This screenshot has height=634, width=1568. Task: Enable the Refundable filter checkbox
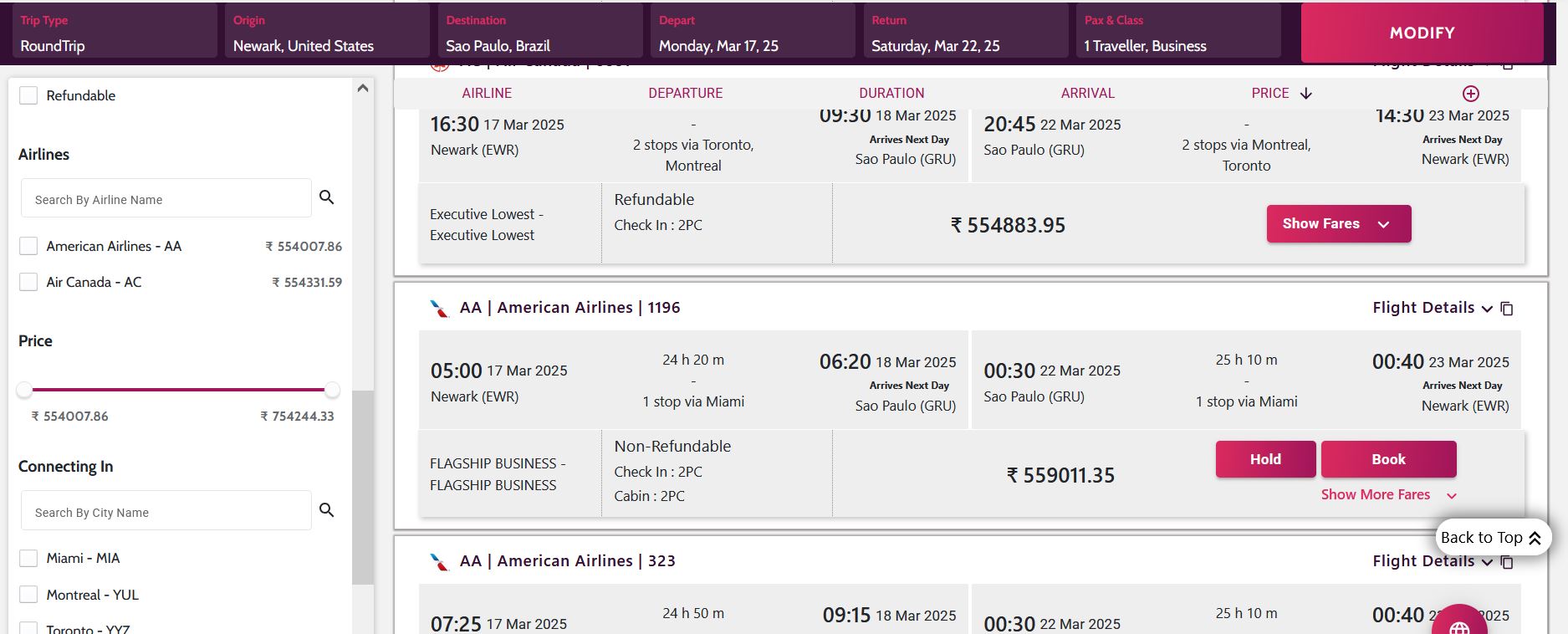28,95
